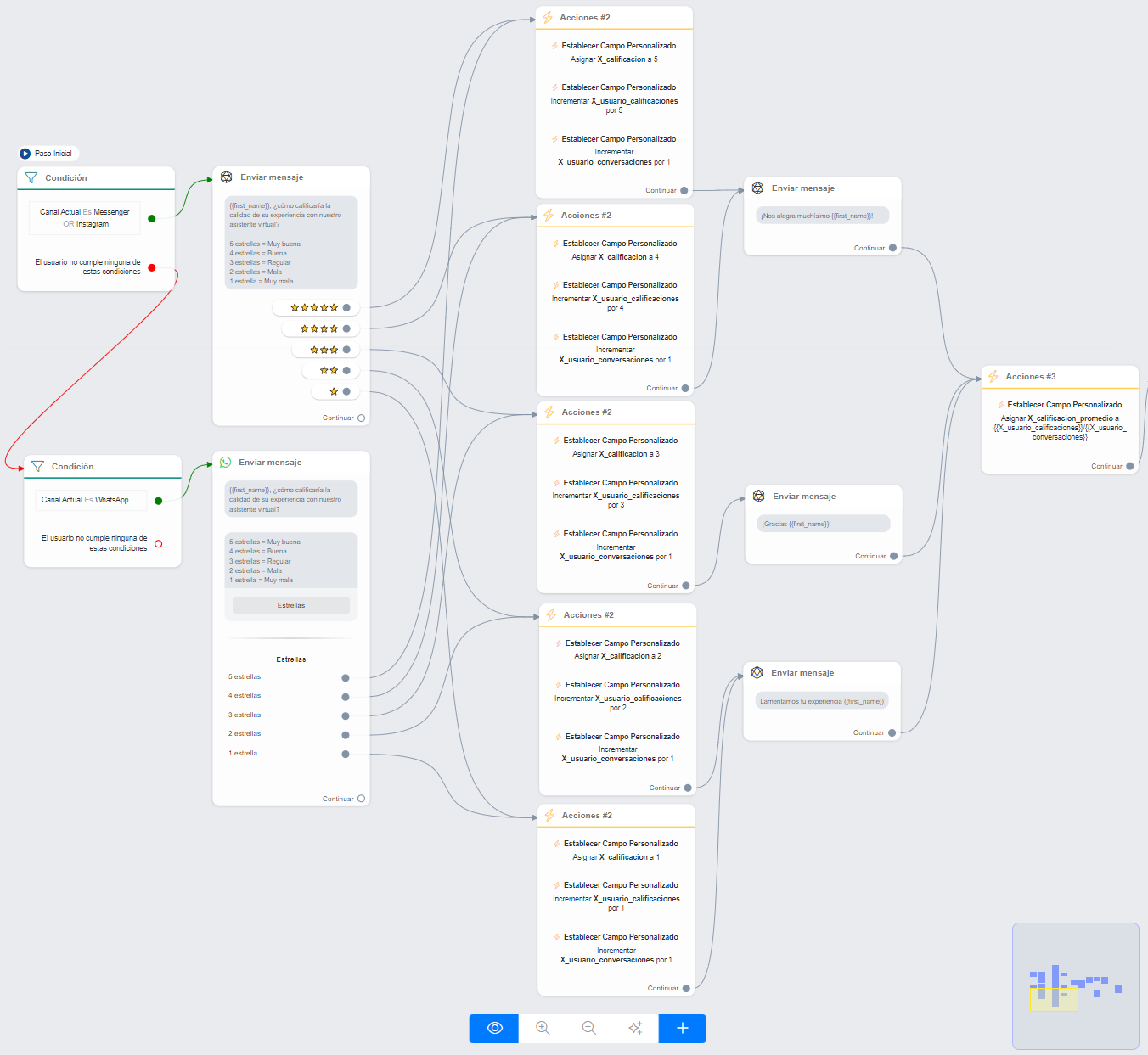Click the Messenger icon on rating message node

pyautogui.click(x=227, y=177)
